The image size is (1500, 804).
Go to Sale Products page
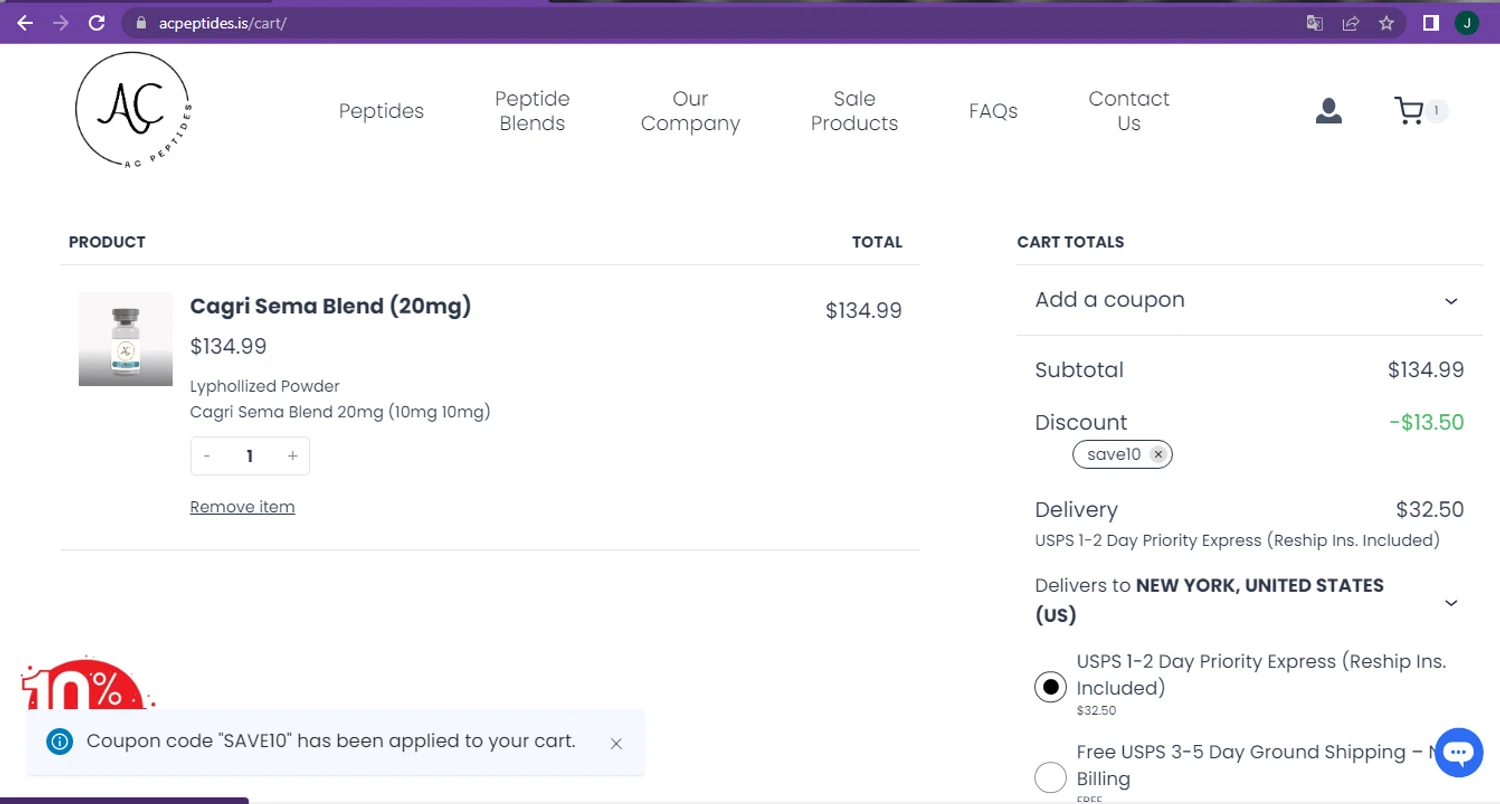click(x=854, y=111)
